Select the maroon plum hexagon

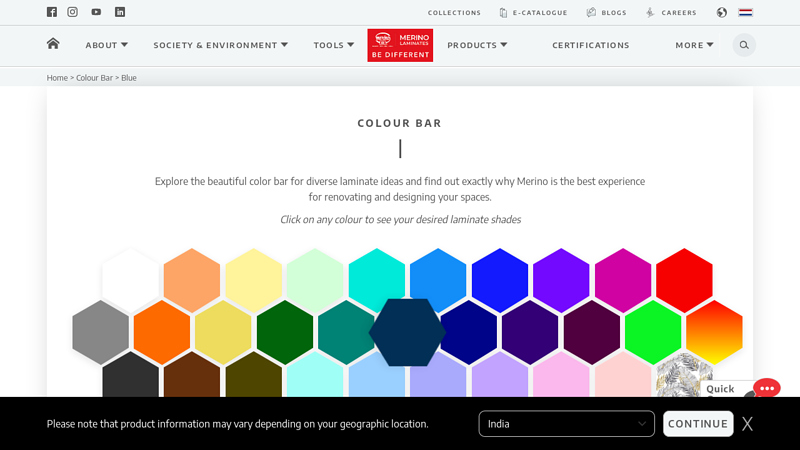click(591, 332)
